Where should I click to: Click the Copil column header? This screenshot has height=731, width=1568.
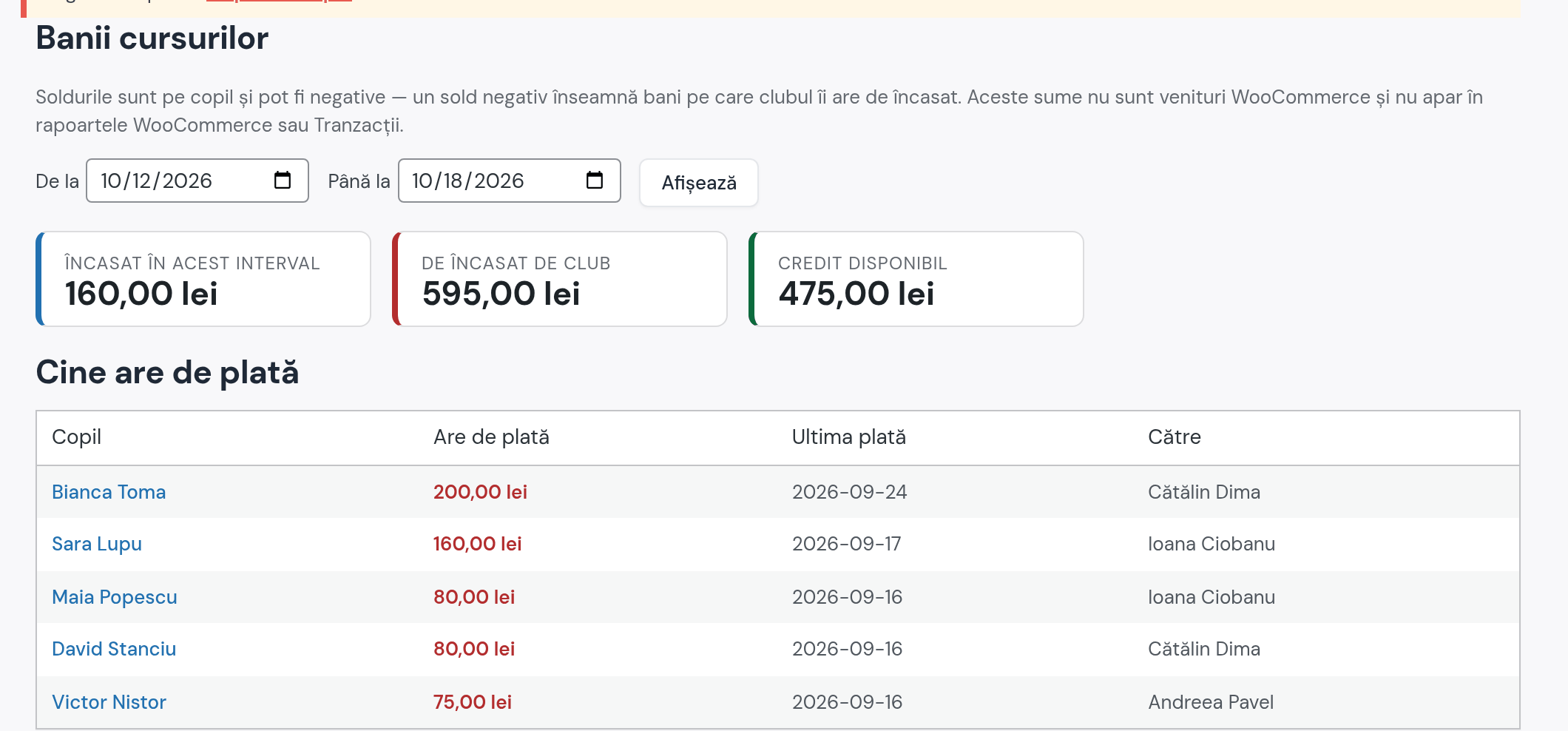coord(77,437)
